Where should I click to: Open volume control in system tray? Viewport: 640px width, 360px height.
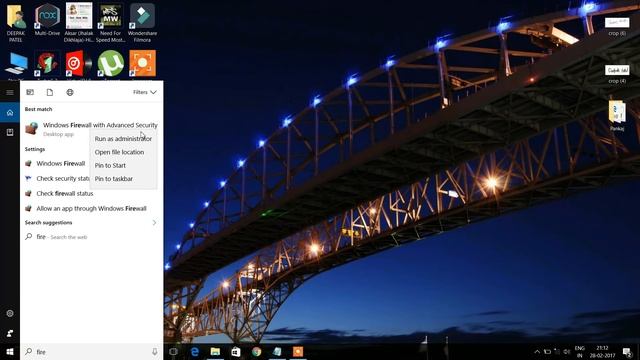[x=567, y=351]
